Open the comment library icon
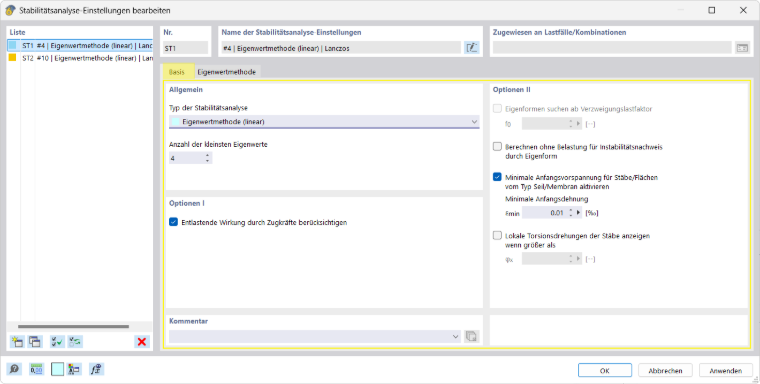The width and height of the screenshot is (760, 384). 471,336
